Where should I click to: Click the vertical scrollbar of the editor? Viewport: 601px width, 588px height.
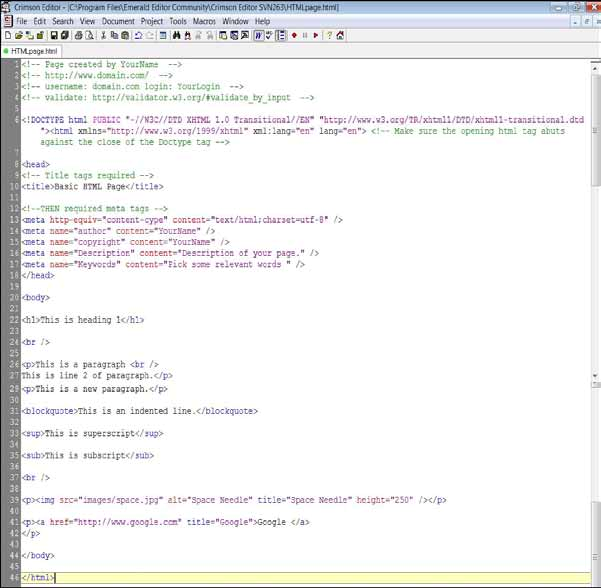click(596, 300)
